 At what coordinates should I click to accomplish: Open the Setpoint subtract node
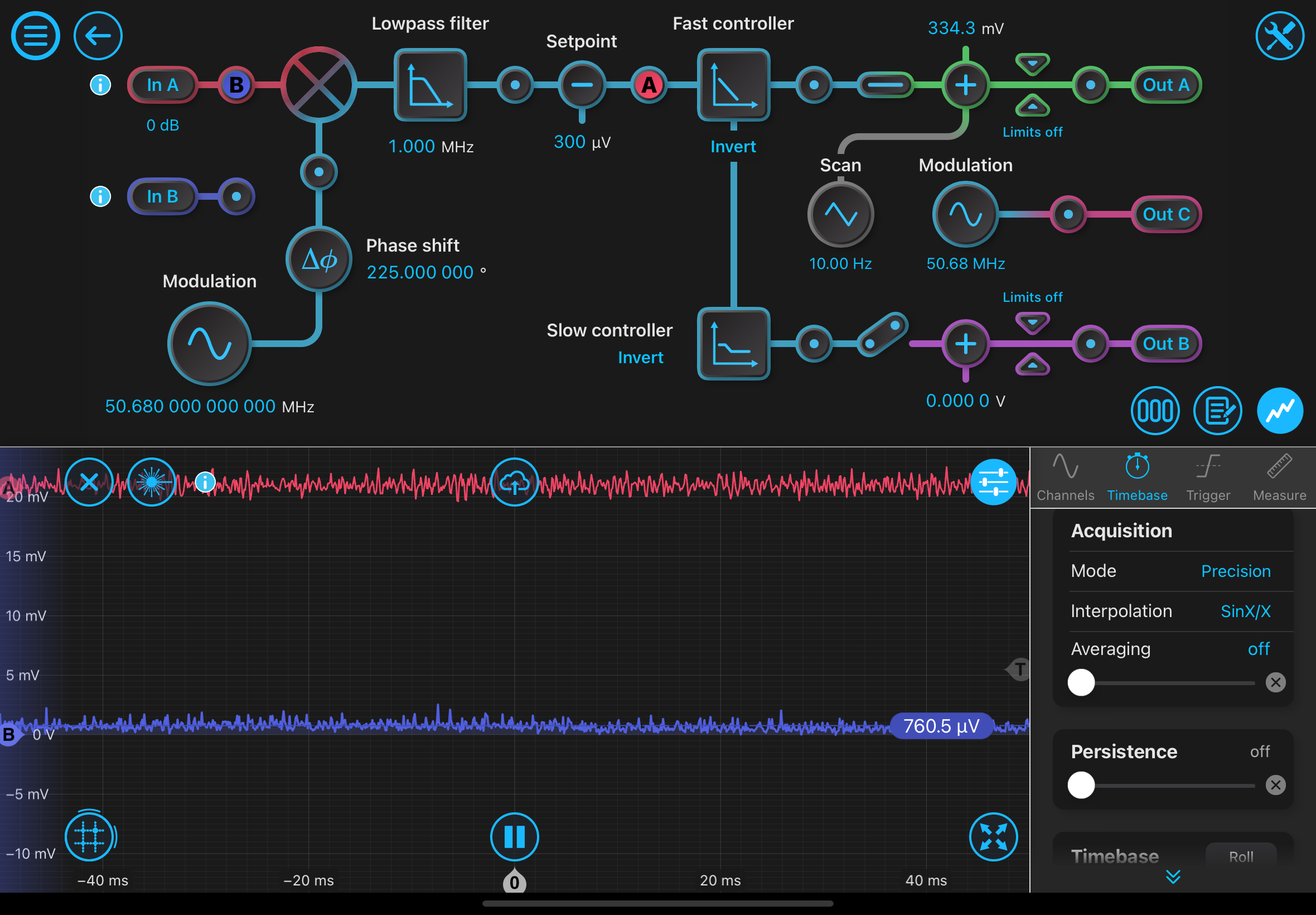click(x=582, y=85)
